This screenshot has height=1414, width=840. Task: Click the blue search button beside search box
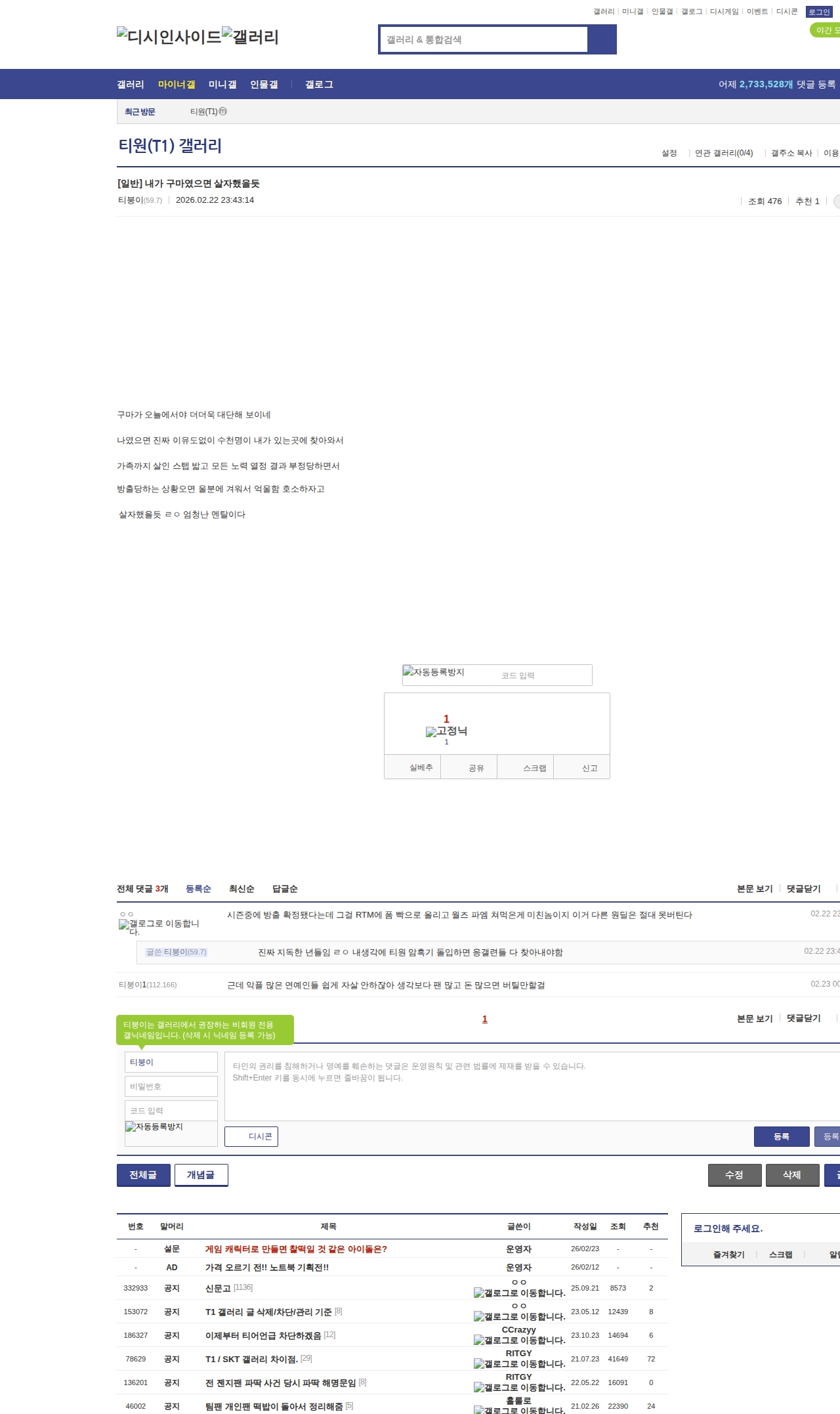[x=602, y=39]
